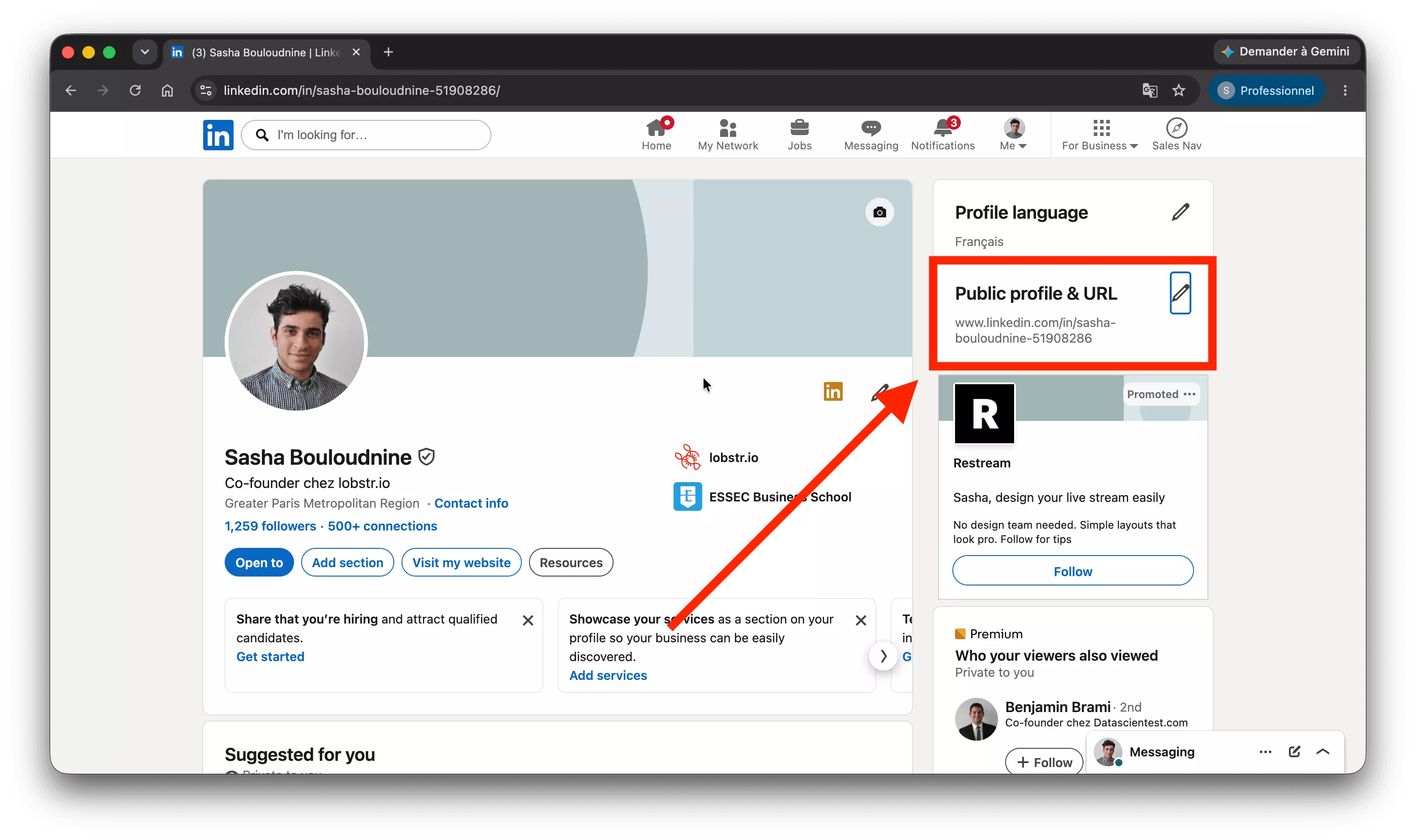Open the Home nav icon
This screenshot has height=840, width=1416.
[656, 135]
